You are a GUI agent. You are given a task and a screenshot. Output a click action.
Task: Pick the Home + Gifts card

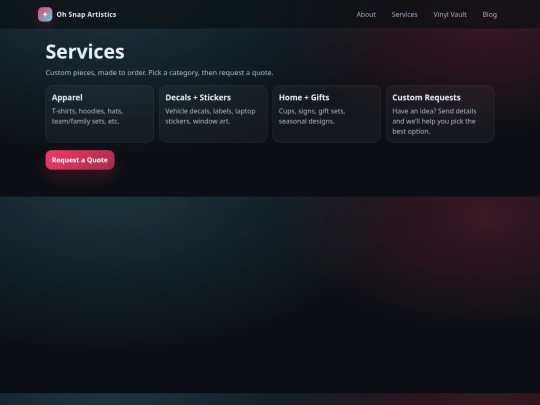(326, 114)
